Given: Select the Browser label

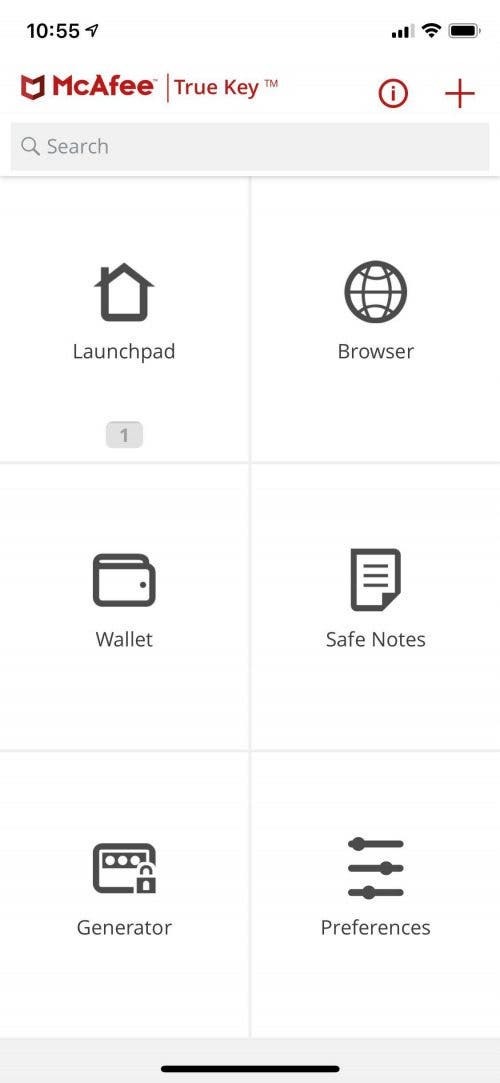Looking at the screenshot, I should [x=376, y=352].
